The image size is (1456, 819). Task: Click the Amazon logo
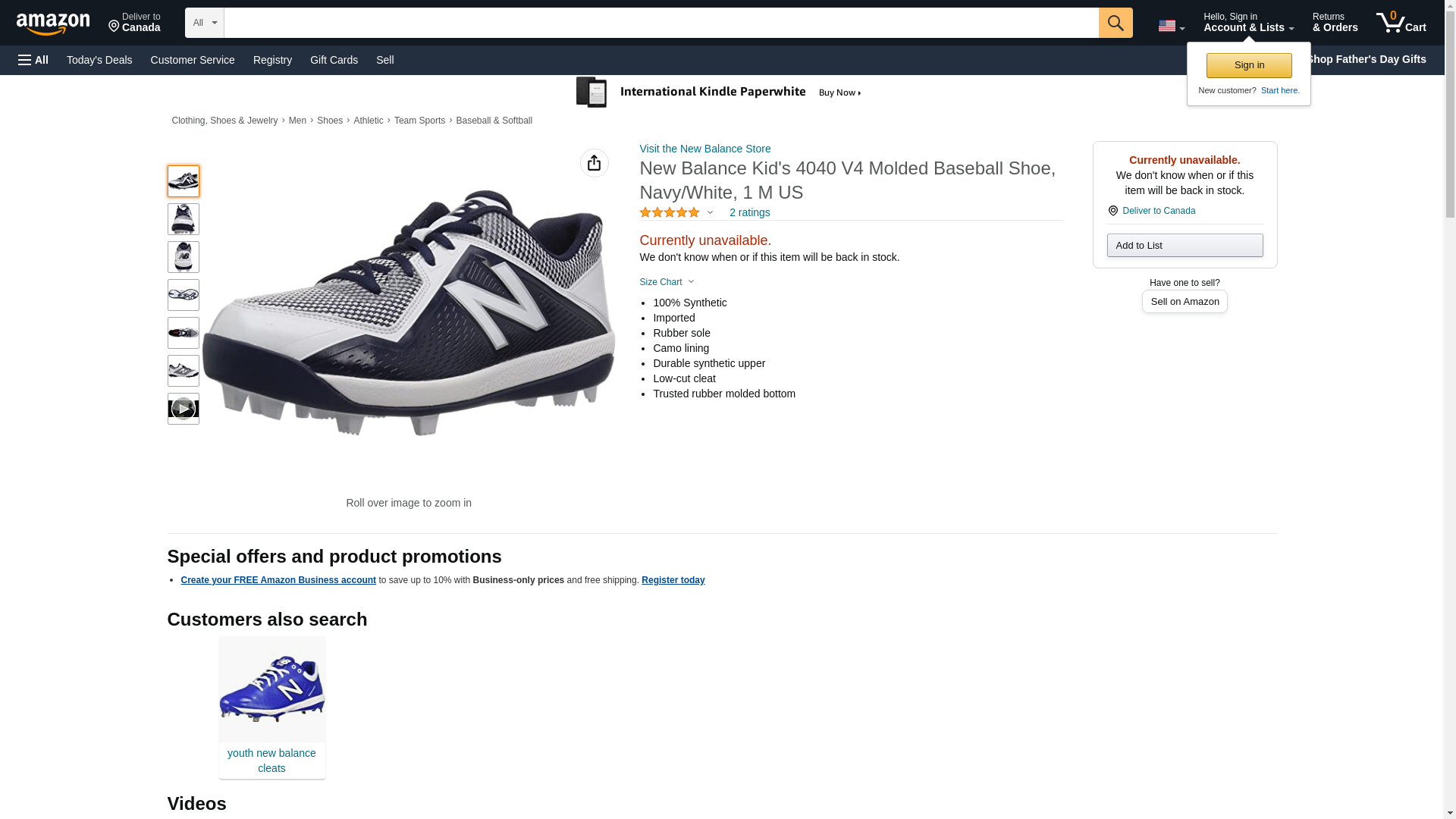coord(53,24)
